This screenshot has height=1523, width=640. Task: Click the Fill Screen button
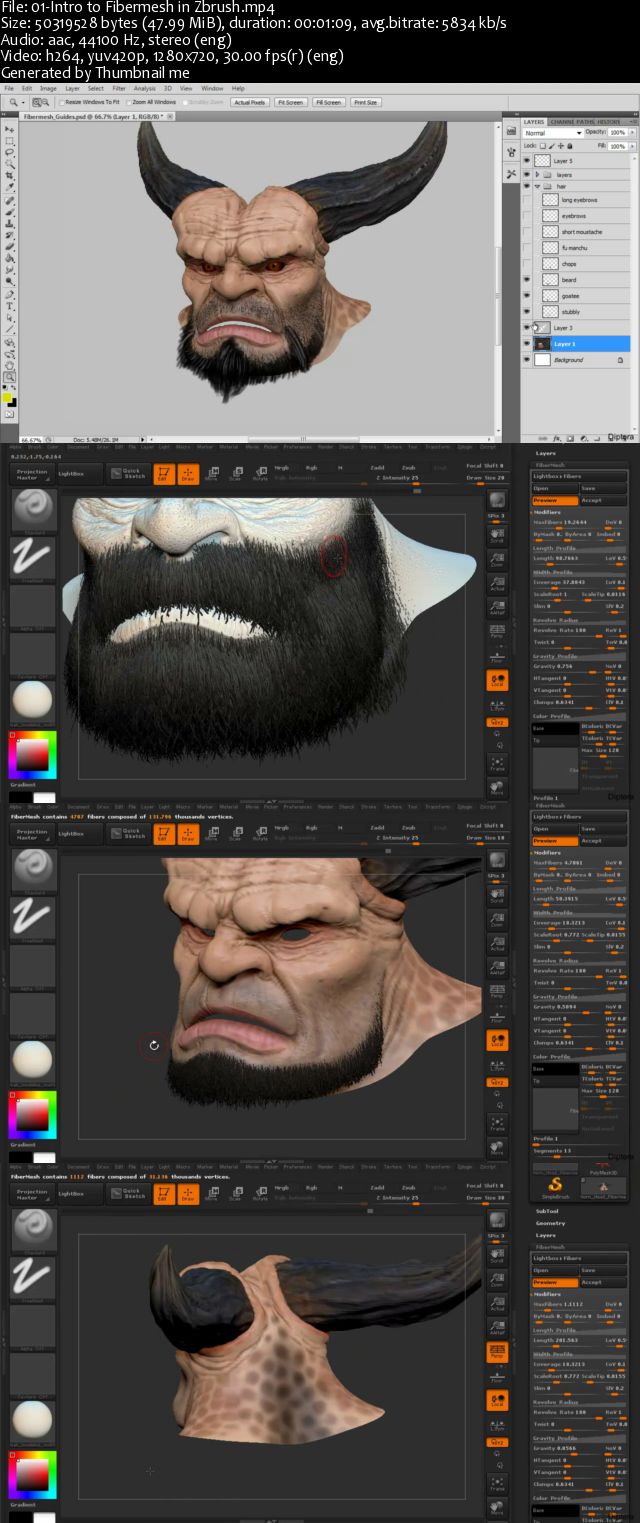328,102
